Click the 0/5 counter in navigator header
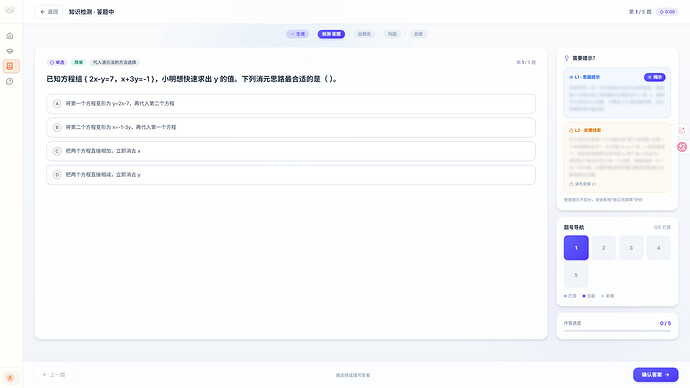690x388 pixels. pos(662,227)
